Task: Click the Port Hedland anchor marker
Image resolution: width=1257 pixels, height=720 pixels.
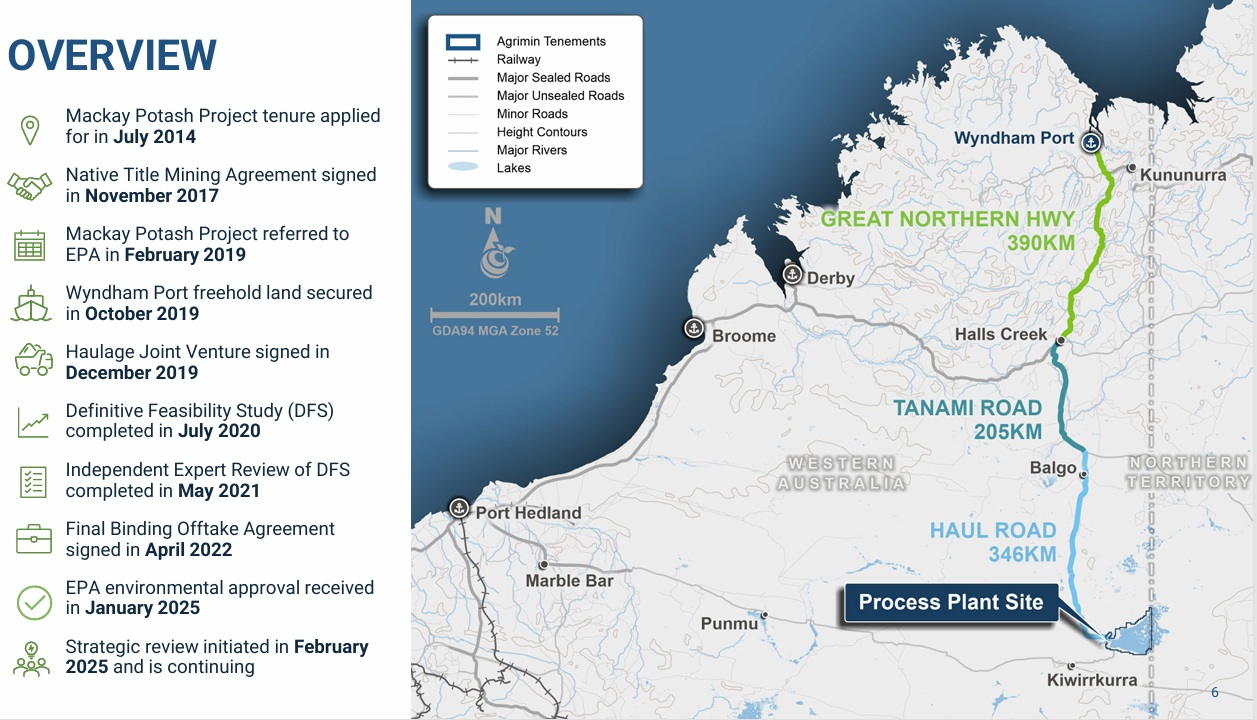Action: click(x=459, y=508)
